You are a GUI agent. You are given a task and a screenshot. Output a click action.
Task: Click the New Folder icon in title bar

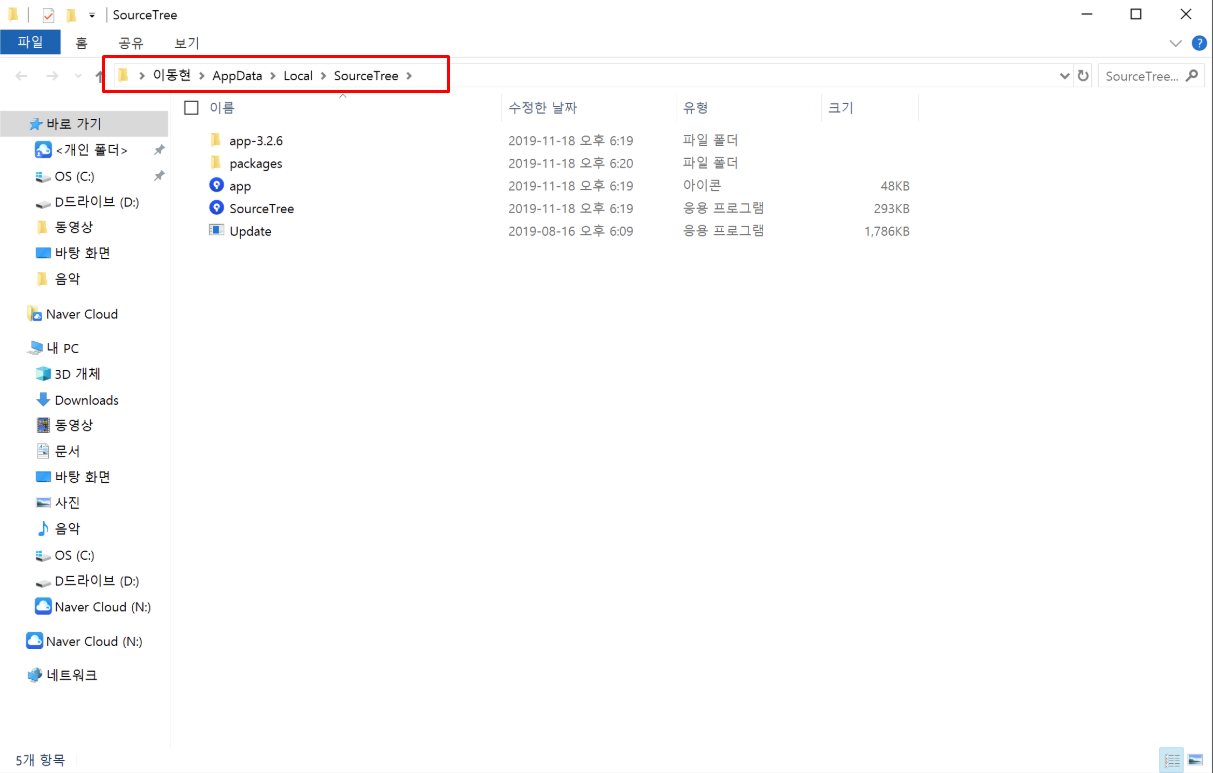point(71,15)
